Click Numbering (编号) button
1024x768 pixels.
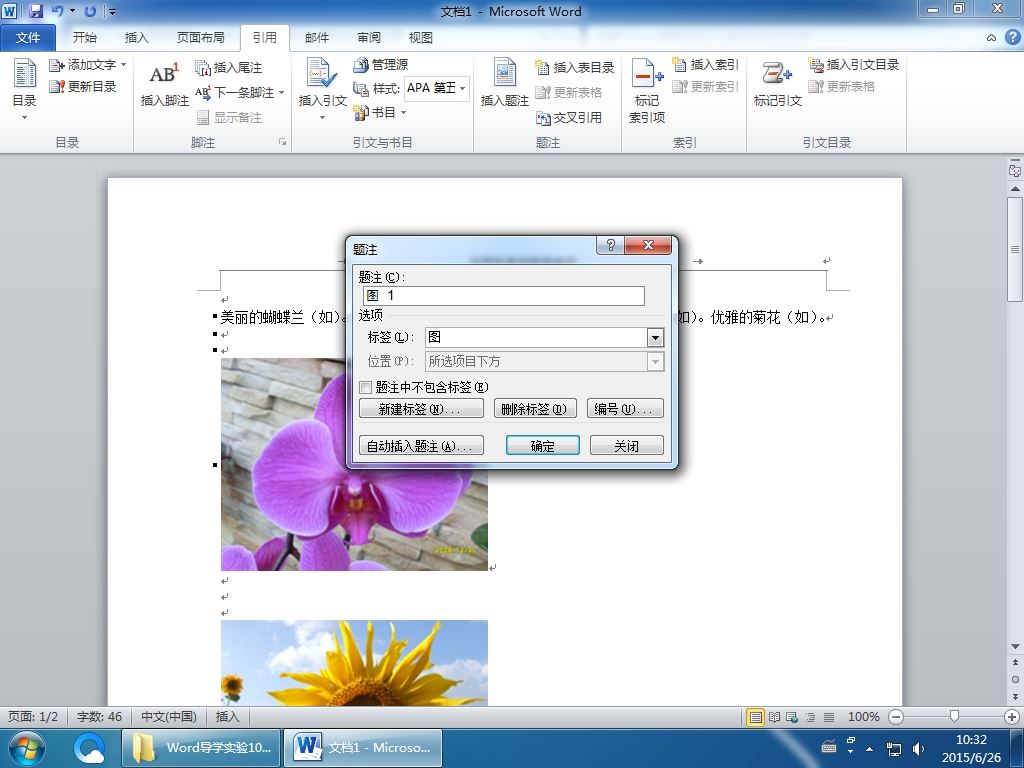(x=625, y=409)
